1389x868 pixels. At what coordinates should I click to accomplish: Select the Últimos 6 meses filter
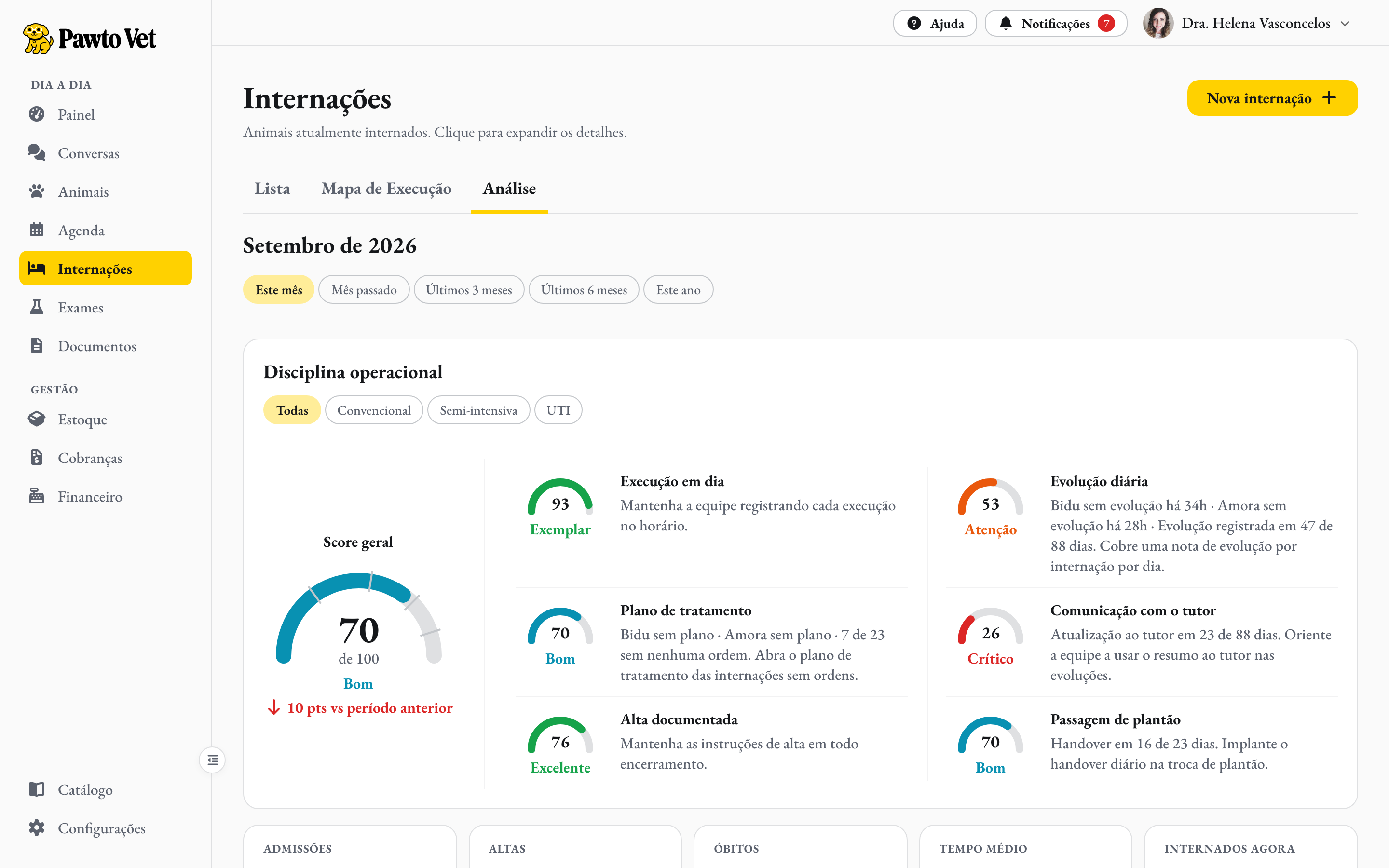click(584, 290)
